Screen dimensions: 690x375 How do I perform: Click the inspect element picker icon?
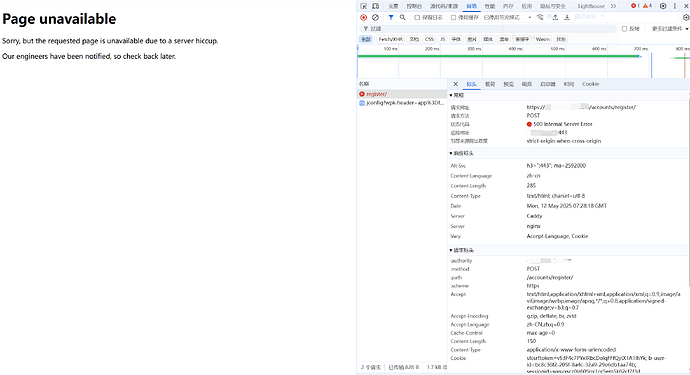pos(363,6)
